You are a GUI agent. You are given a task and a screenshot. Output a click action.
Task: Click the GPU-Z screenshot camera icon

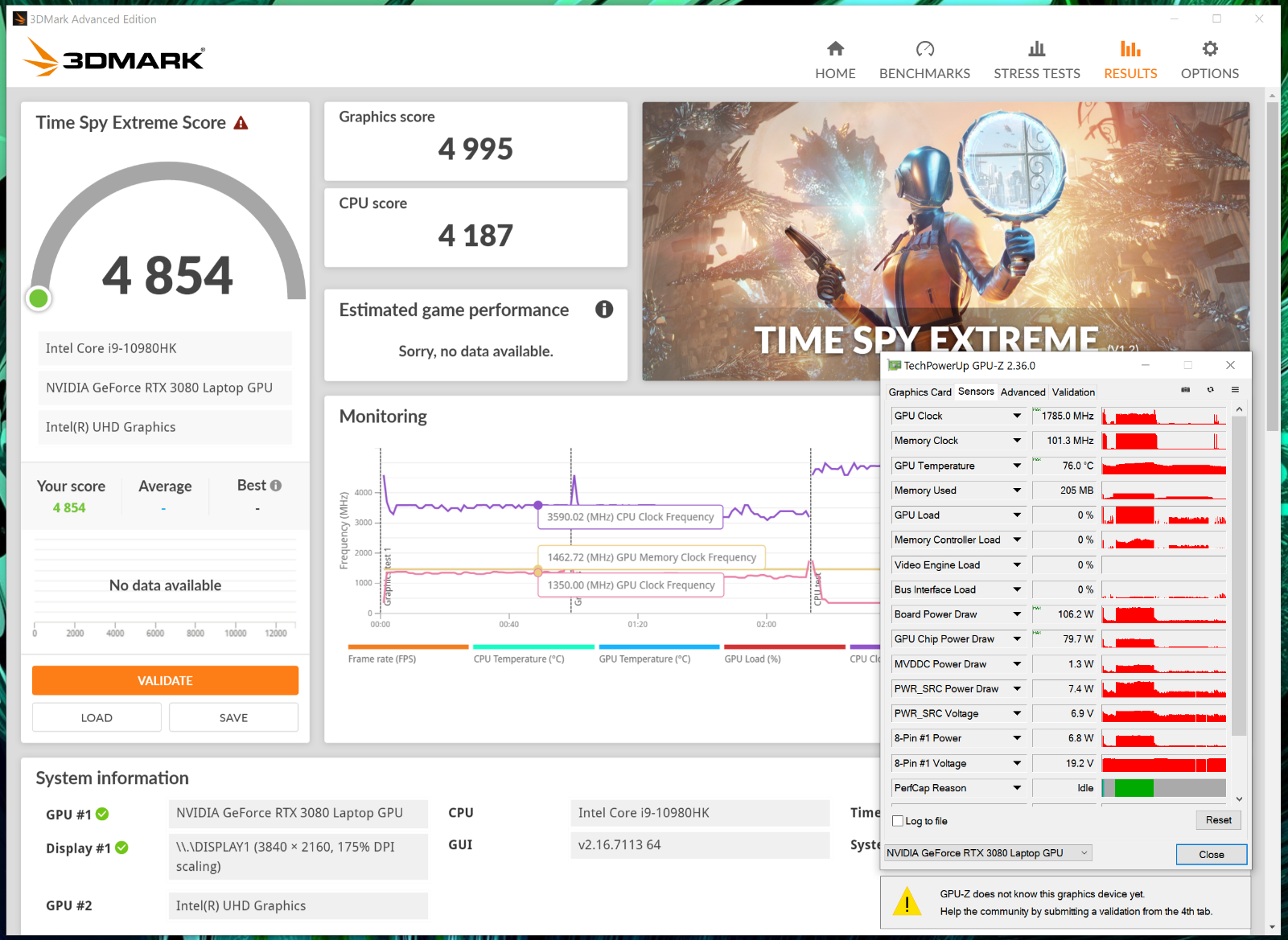point(1185,391)
